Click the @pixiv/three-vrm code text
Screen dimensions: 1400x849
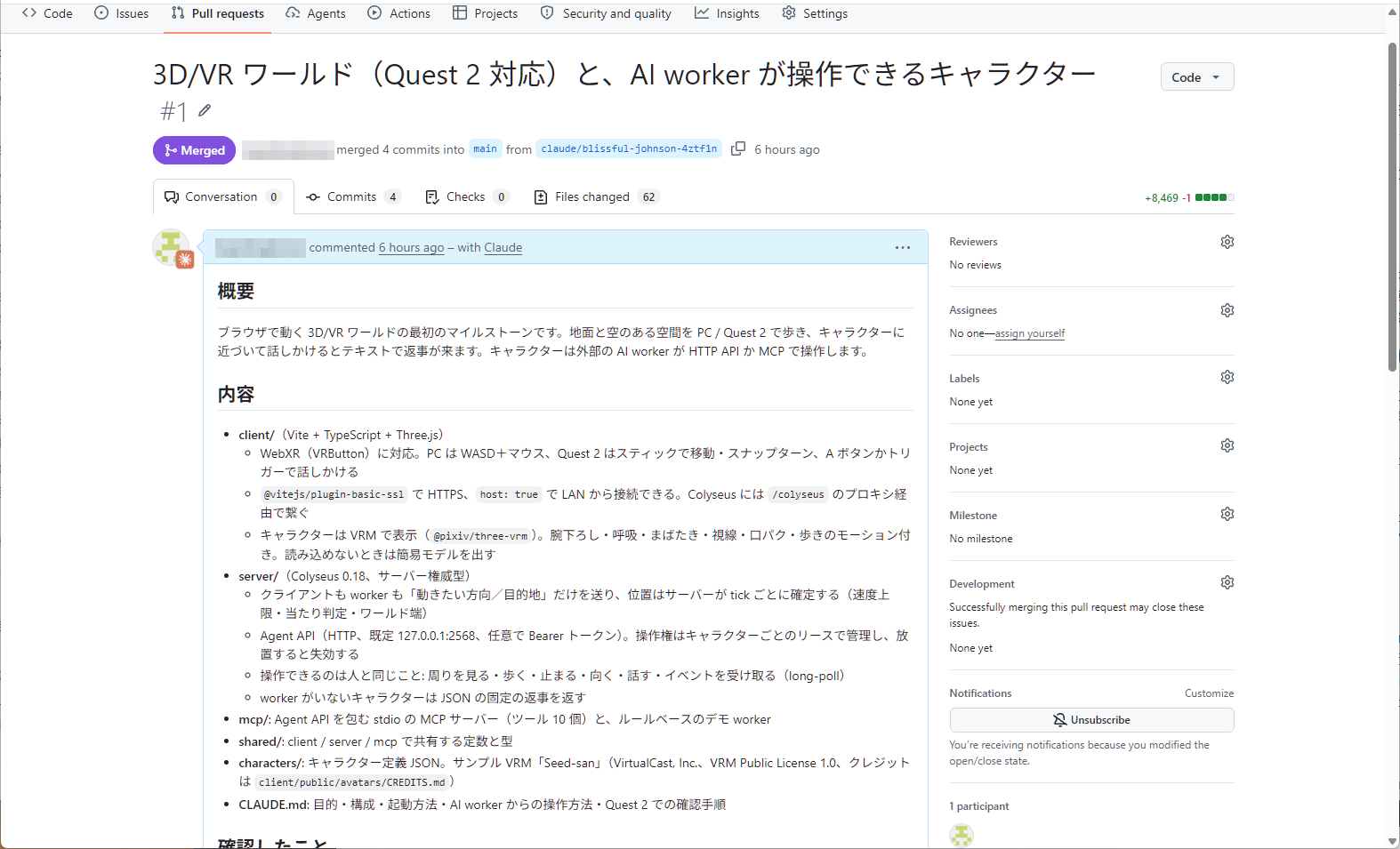480,536
